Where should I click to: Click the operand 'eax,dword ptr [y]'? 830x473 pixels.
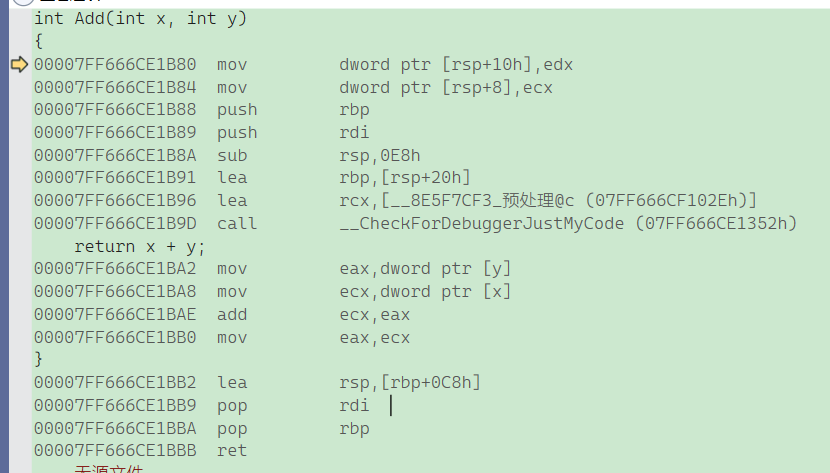coord(425,269)
